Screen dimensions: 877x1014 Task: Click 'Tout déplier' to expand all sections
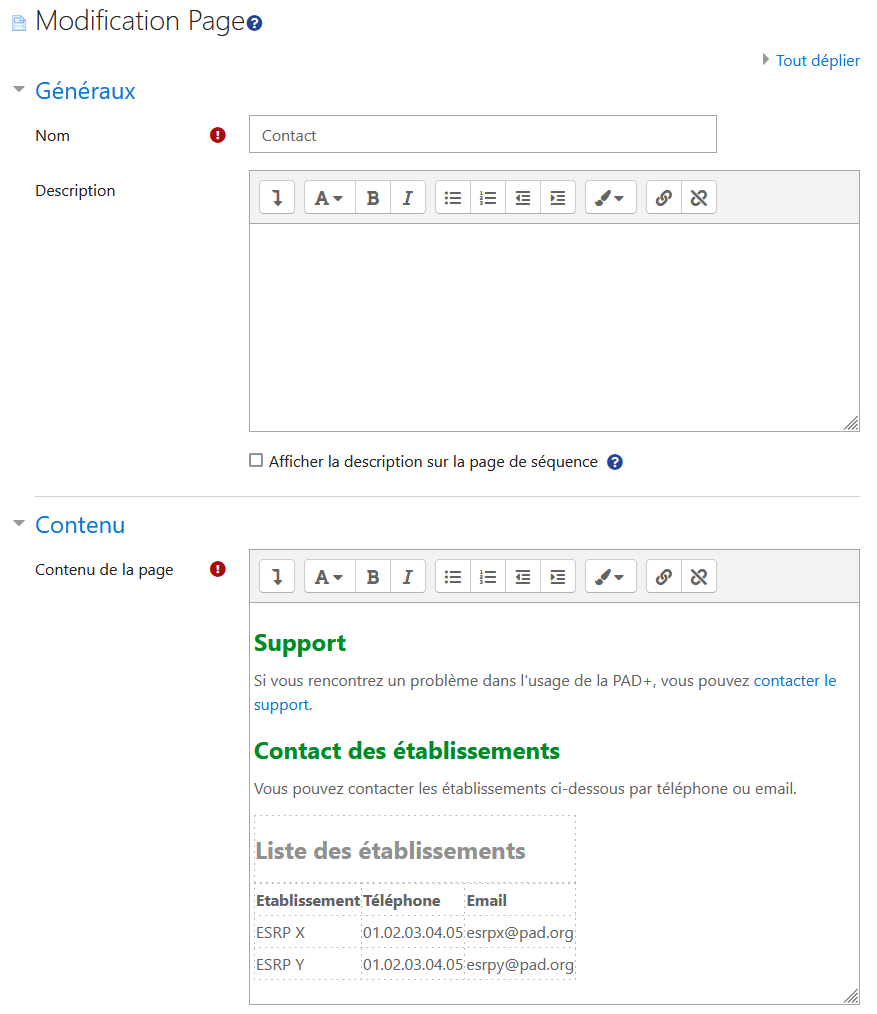(x=817, y=60)
